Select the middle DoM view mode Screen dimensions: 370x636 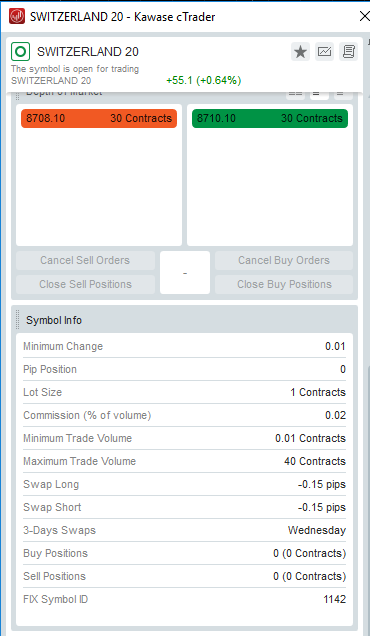point(319,96)
